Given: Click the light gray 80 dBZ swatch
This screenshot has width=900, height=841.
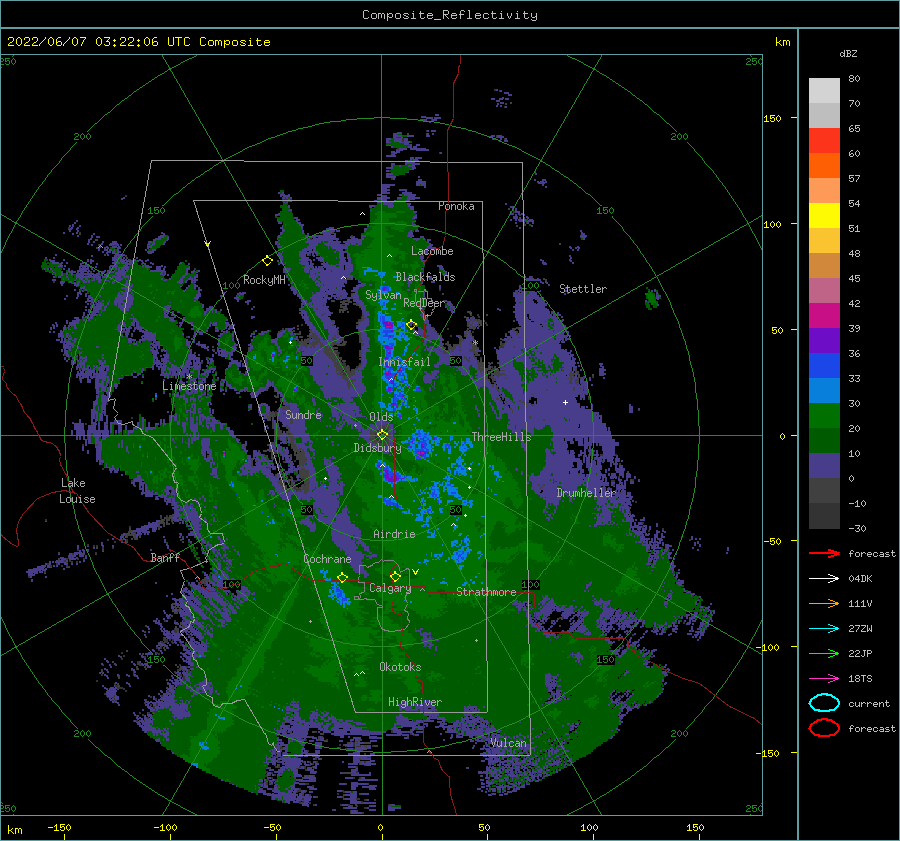Looking at the screenshot, I should (x=824, y=90).
